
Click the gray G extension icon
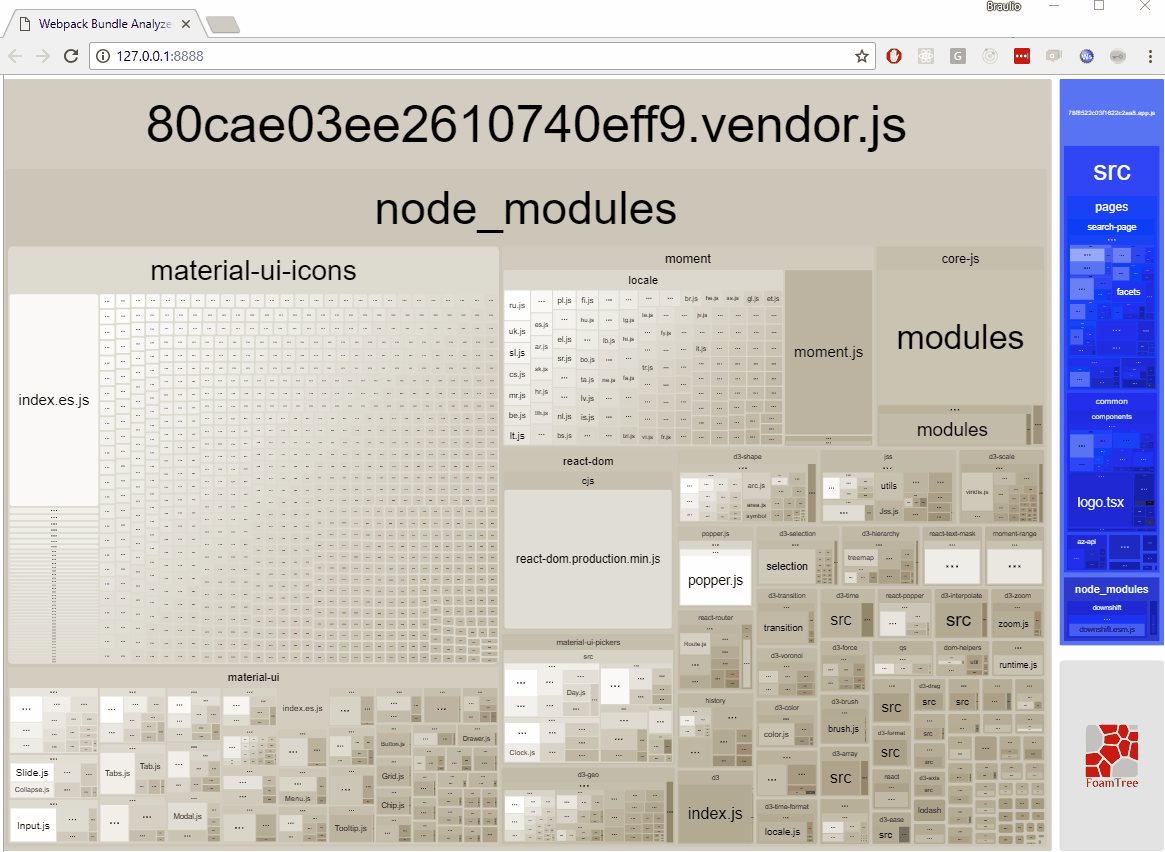coord(958,56)
